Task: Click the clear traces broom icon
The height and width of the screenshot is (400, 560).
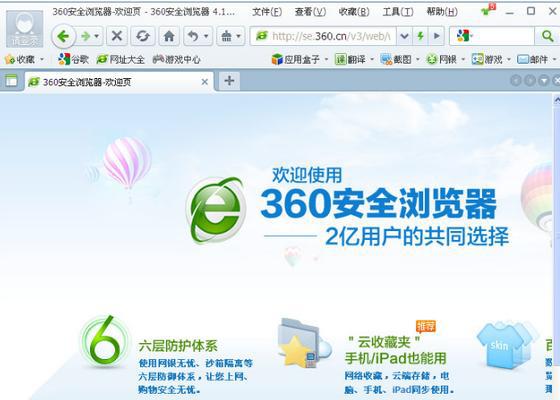Action: click(226, 36)
